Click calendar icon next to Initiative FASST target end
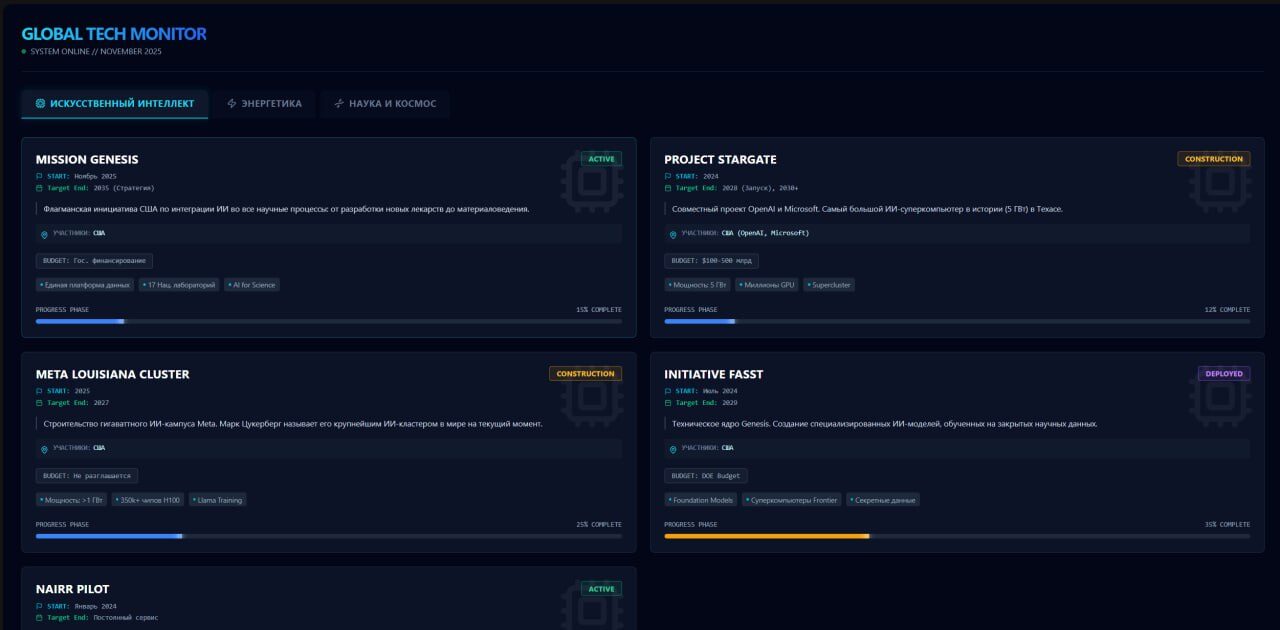 point(668,403)
